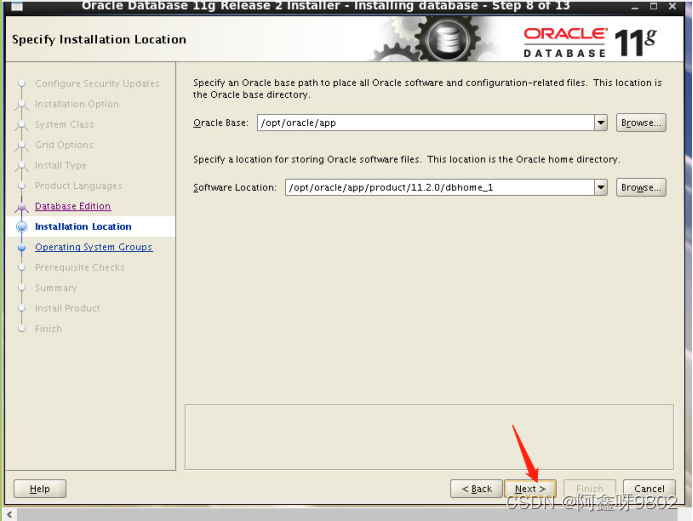Expand the Software Location dropdown arrow

(601, 187)
